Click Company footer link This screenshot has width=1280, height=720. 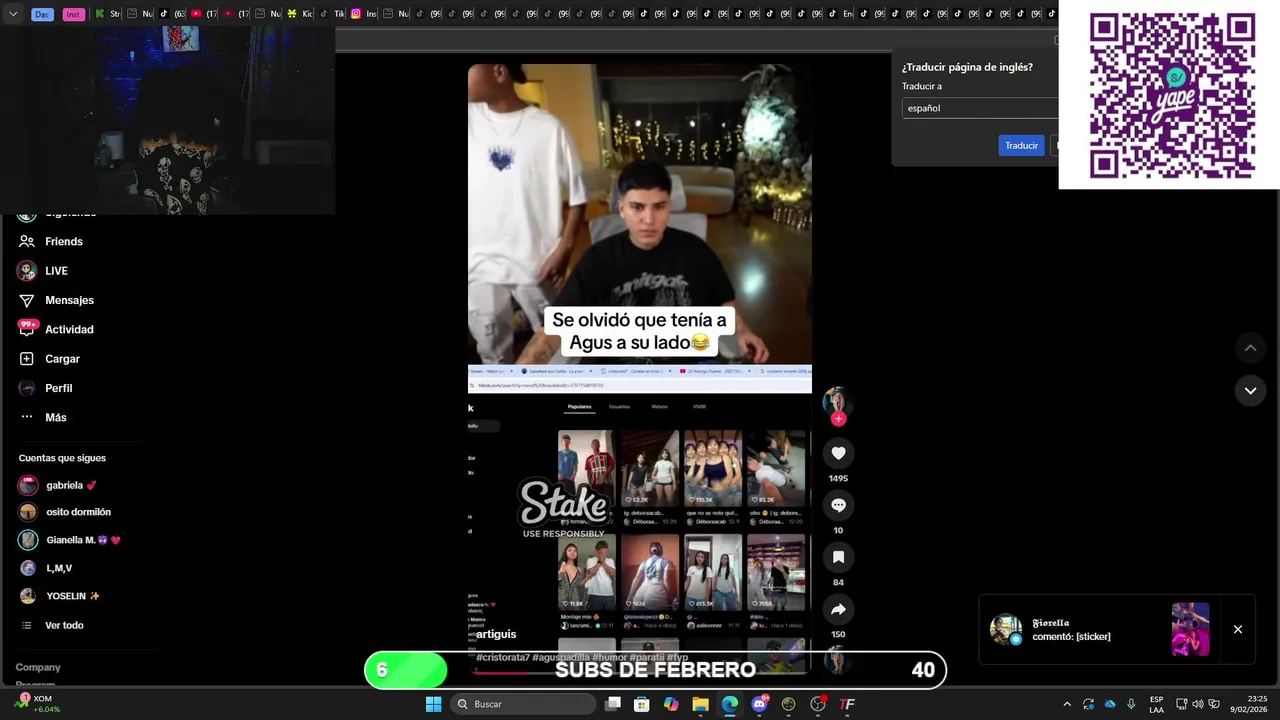(38, 667)
